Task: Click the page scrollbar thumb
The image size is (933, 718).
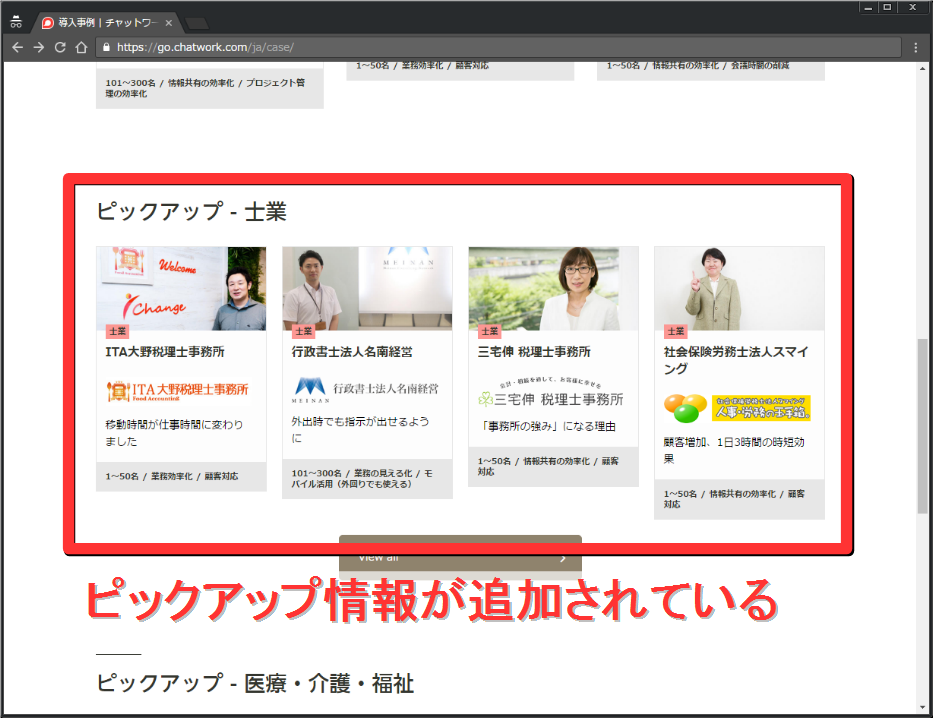Action: pyautogui.click(x=922, y=425)
